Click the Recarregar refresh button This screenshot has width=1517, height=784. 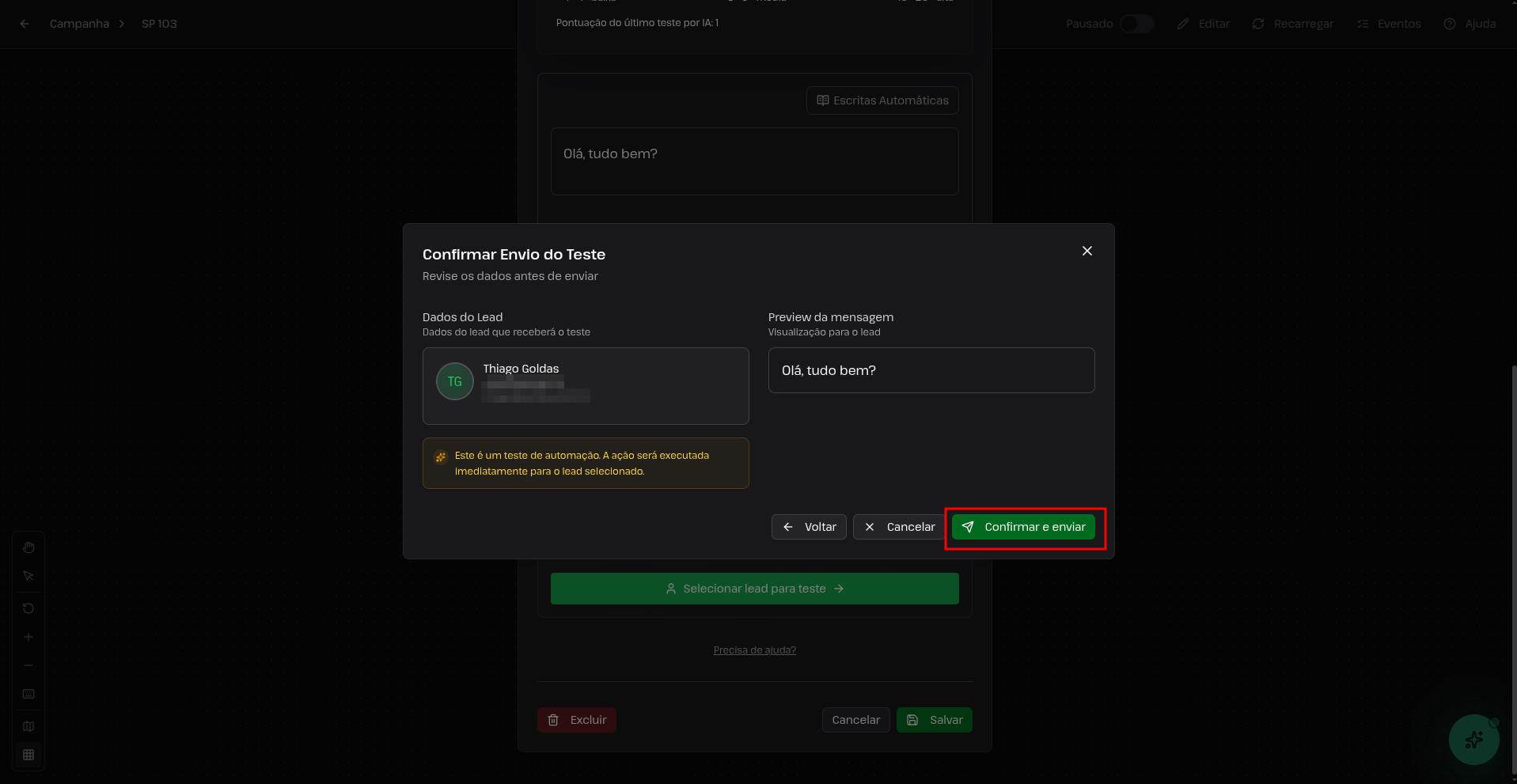pyautogui.click(x=1293, y=24)
